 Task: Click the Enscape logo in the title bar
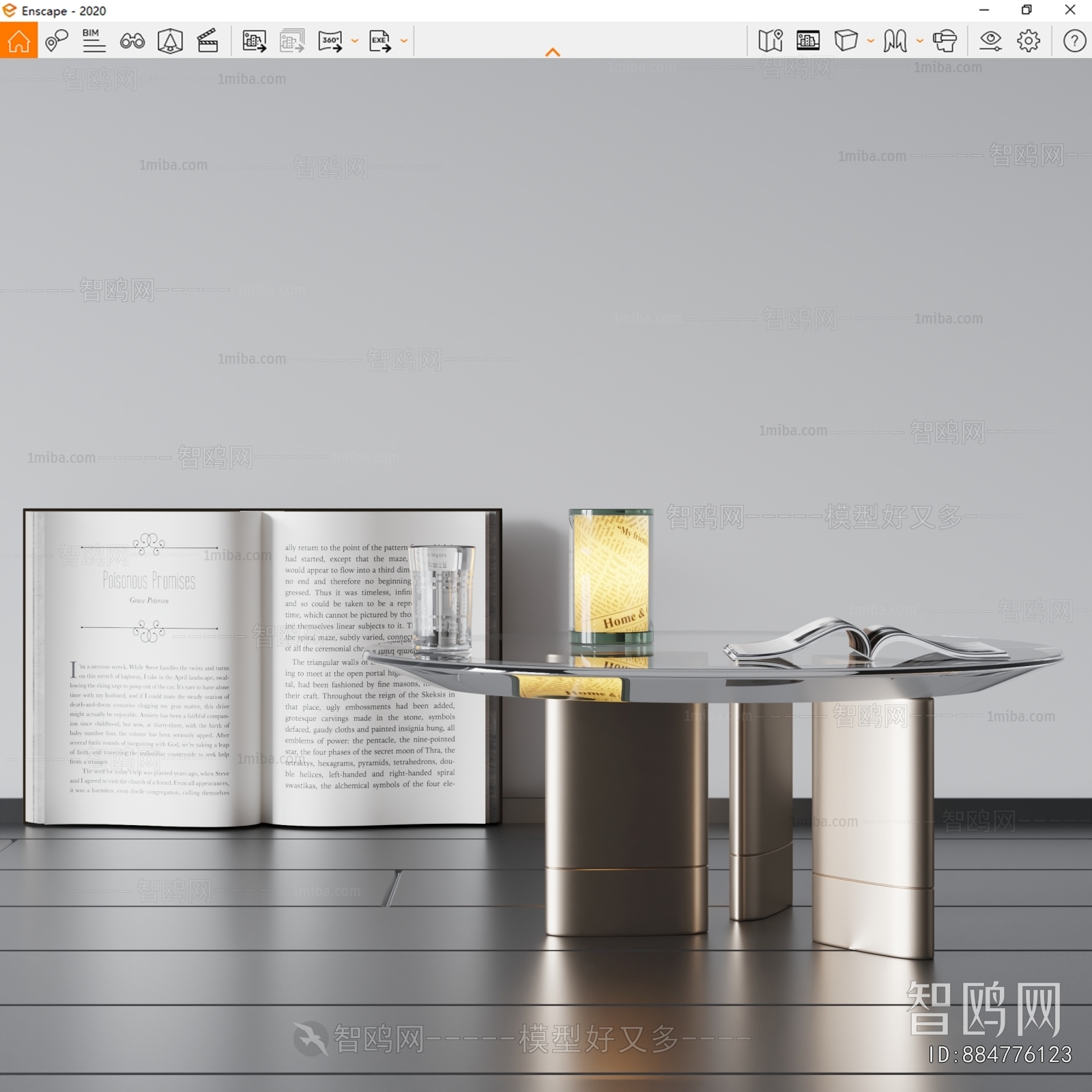(x=10, y=10)
